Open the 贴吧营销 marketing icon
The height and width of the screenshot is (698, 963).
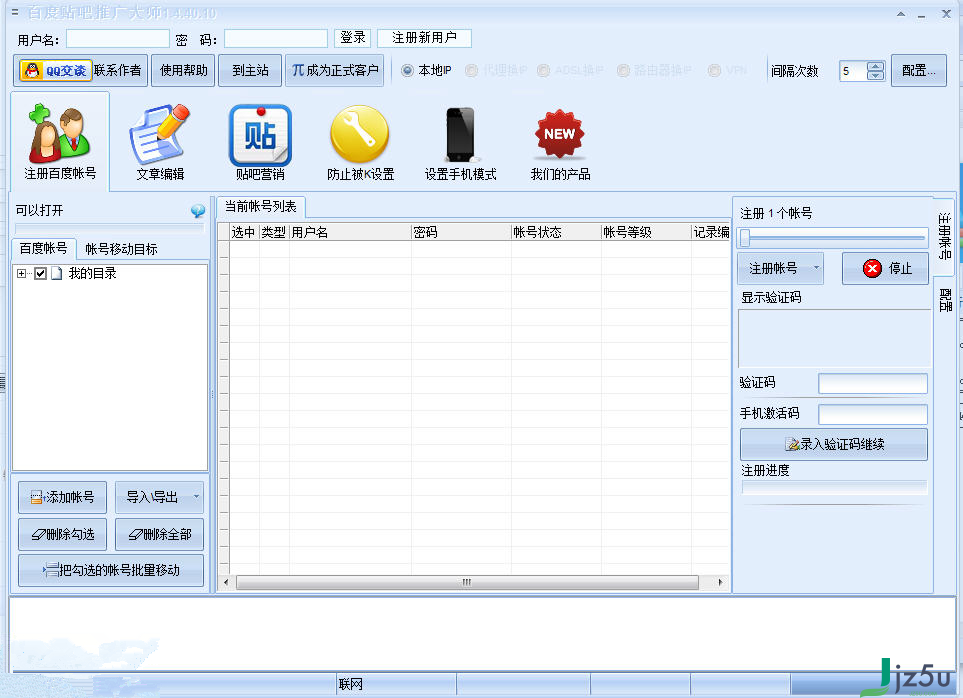pyautogui.click(x=260, y=142)
